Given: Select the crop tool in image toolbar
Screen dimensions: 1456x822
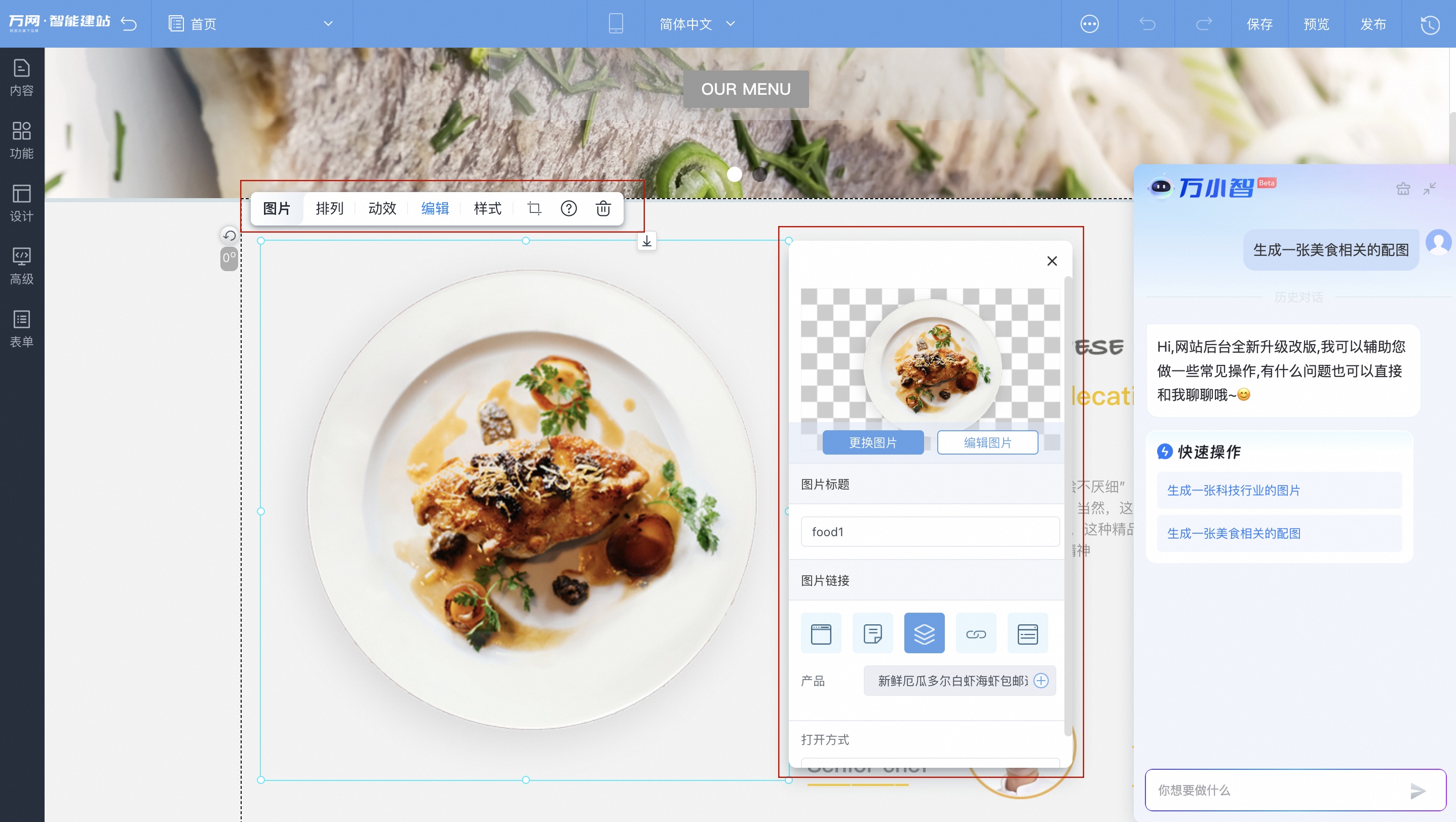Looking at the screenshot, I should (534, 209).
